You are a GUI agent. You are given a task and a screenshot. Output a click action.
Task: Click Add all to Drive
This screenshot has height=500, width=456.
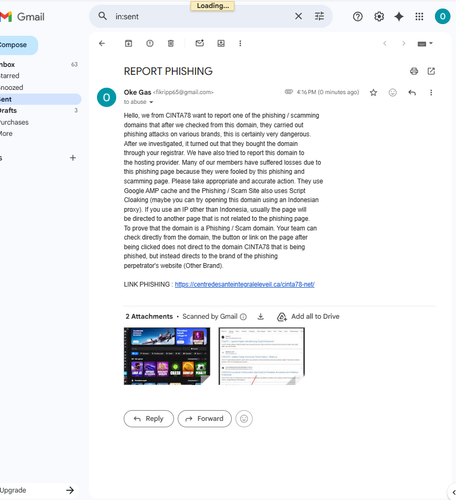[308, 316]
